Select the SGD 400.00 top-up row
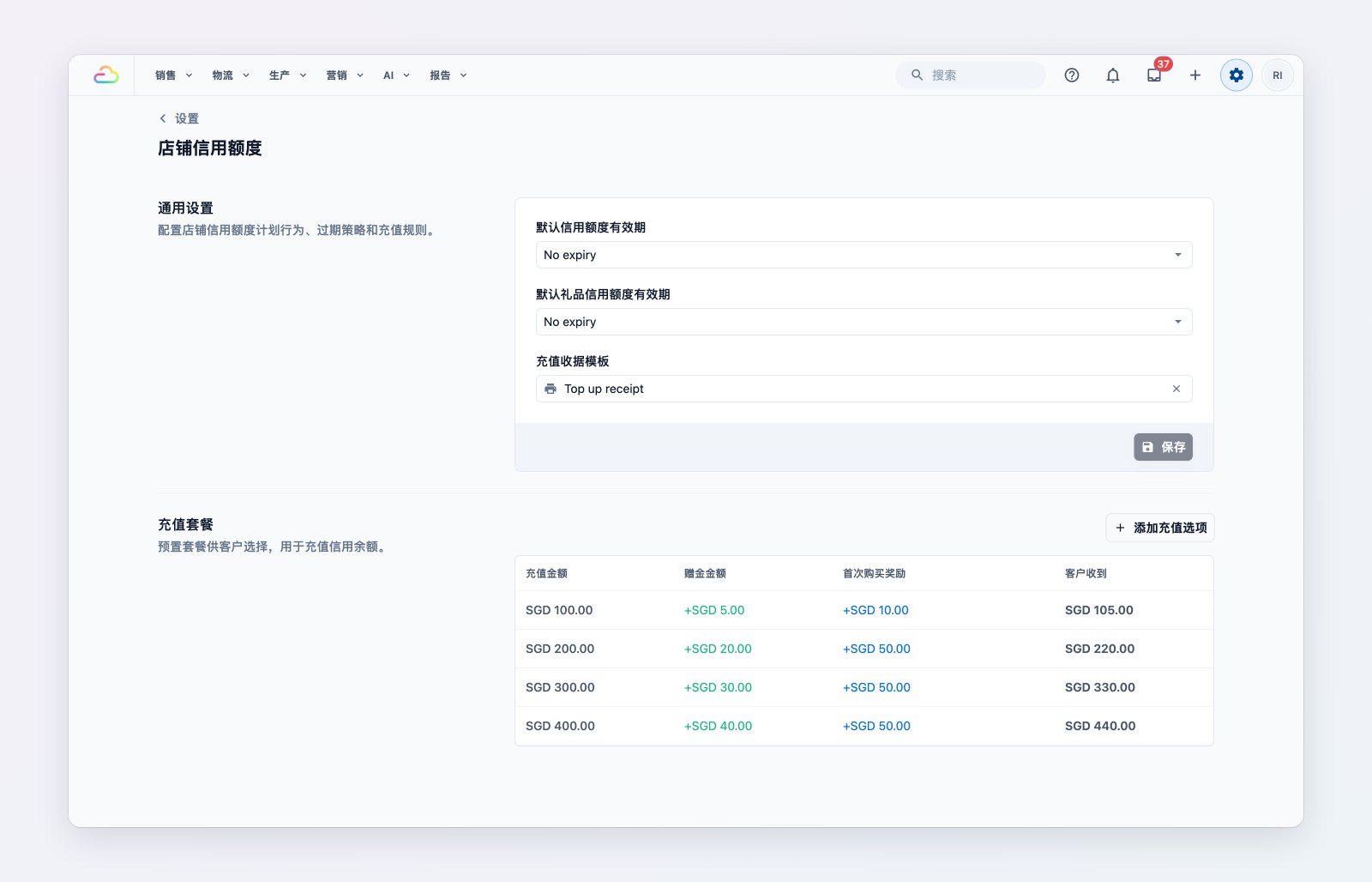This screenshot has width=1372, height=882. 864,726
